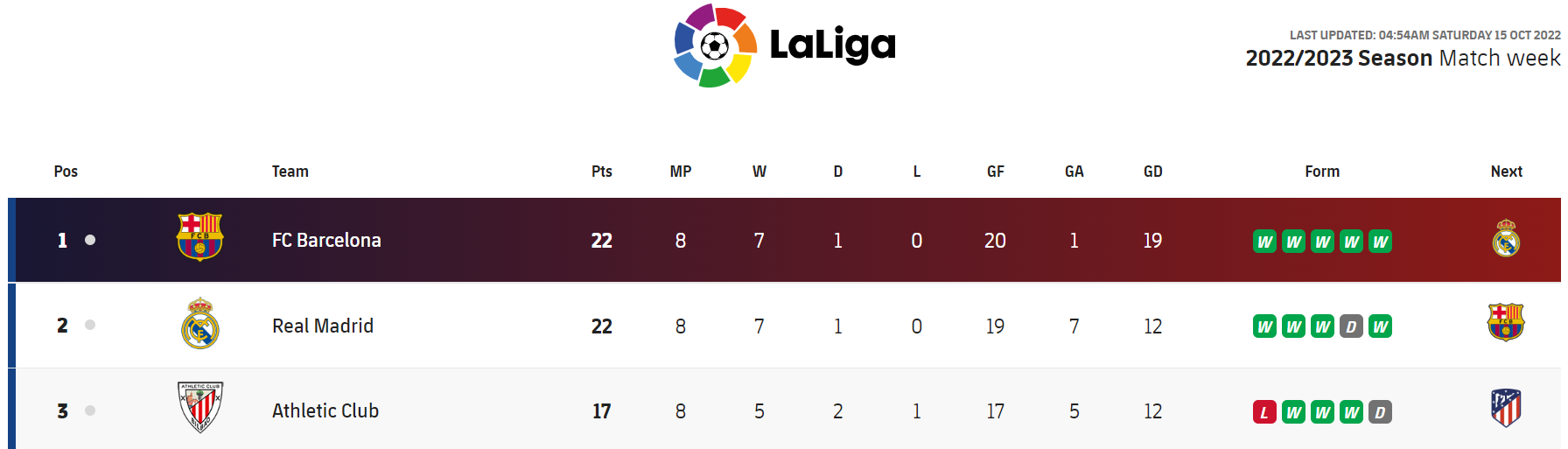
Task: Open Real Madrid's next opponent Barcelona badge
Action: (1506, 322)
